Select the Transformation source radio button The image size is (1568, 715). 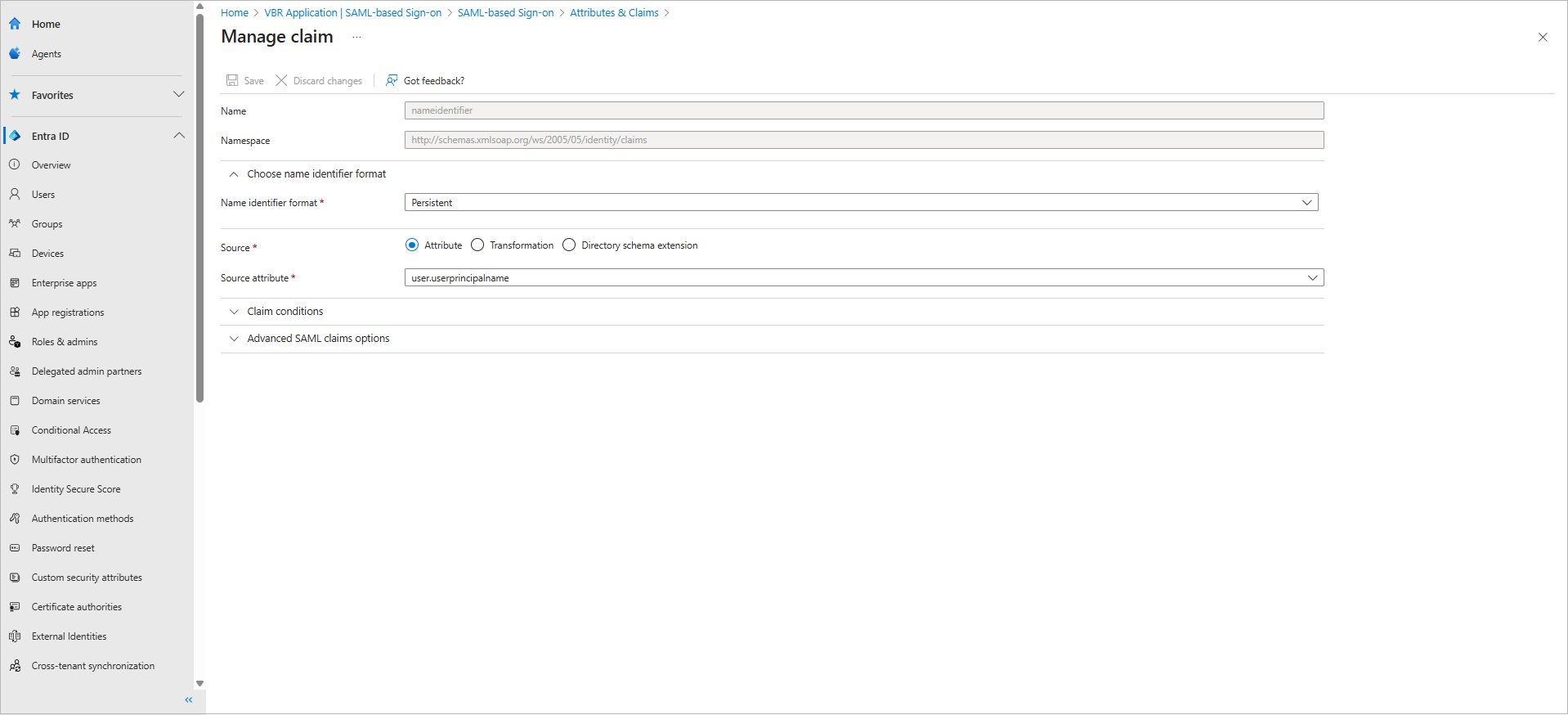coord(477,245)
